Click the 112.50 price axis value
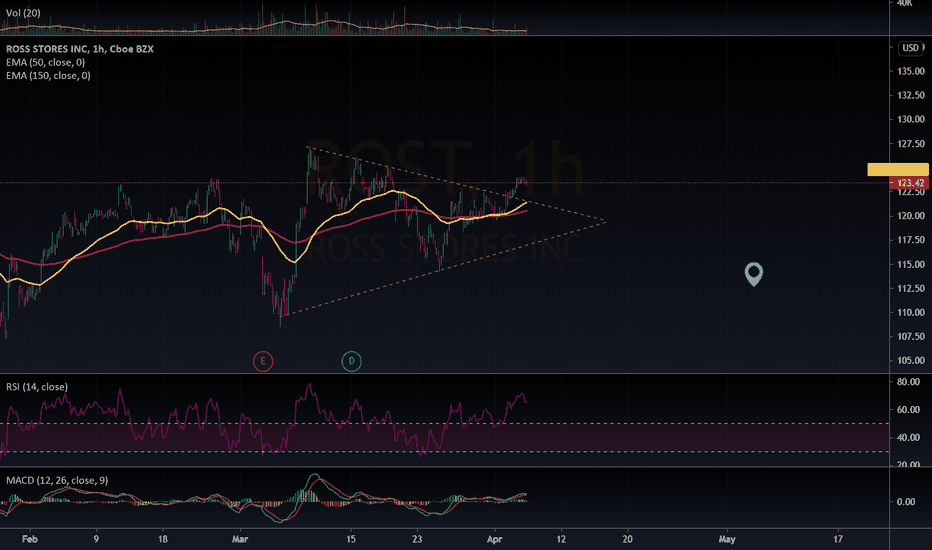Viewport: 932px width, 550px height. point(911,288)
